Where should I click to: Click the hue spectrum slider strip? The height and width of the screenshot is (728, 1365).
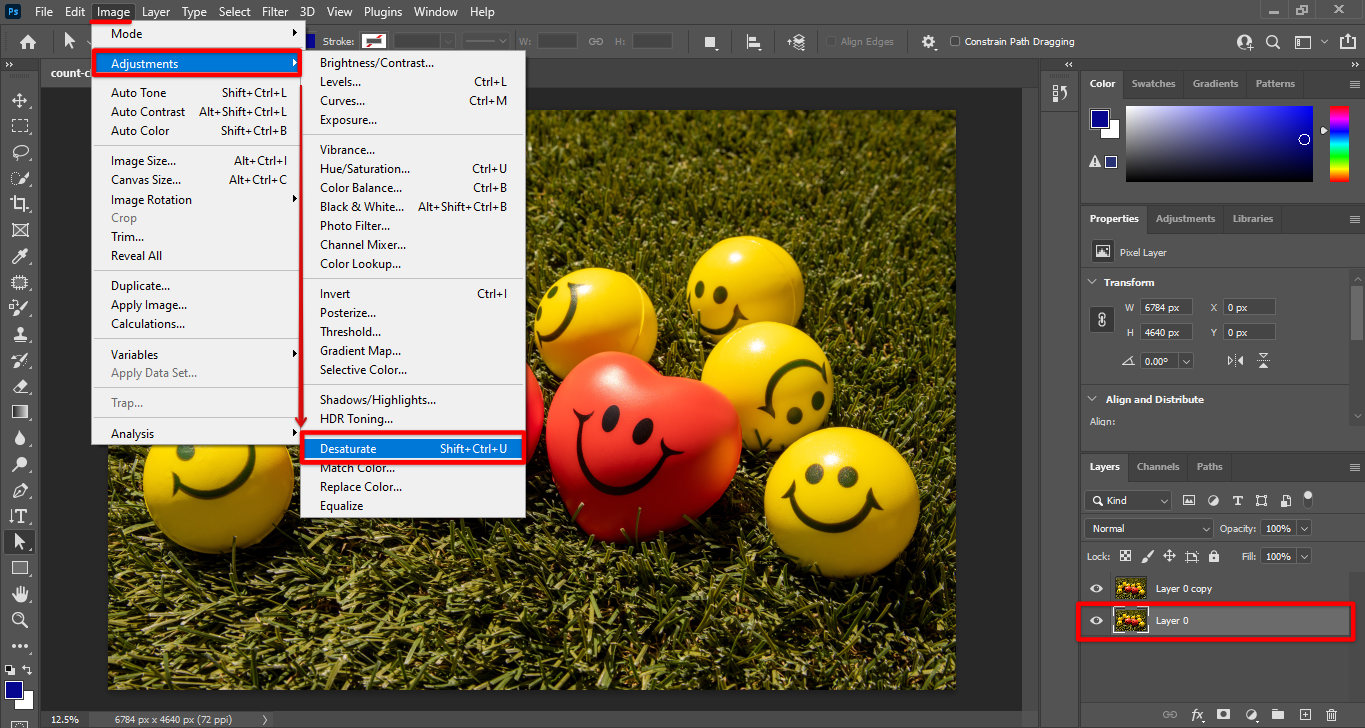click(x=1339, y=144)
